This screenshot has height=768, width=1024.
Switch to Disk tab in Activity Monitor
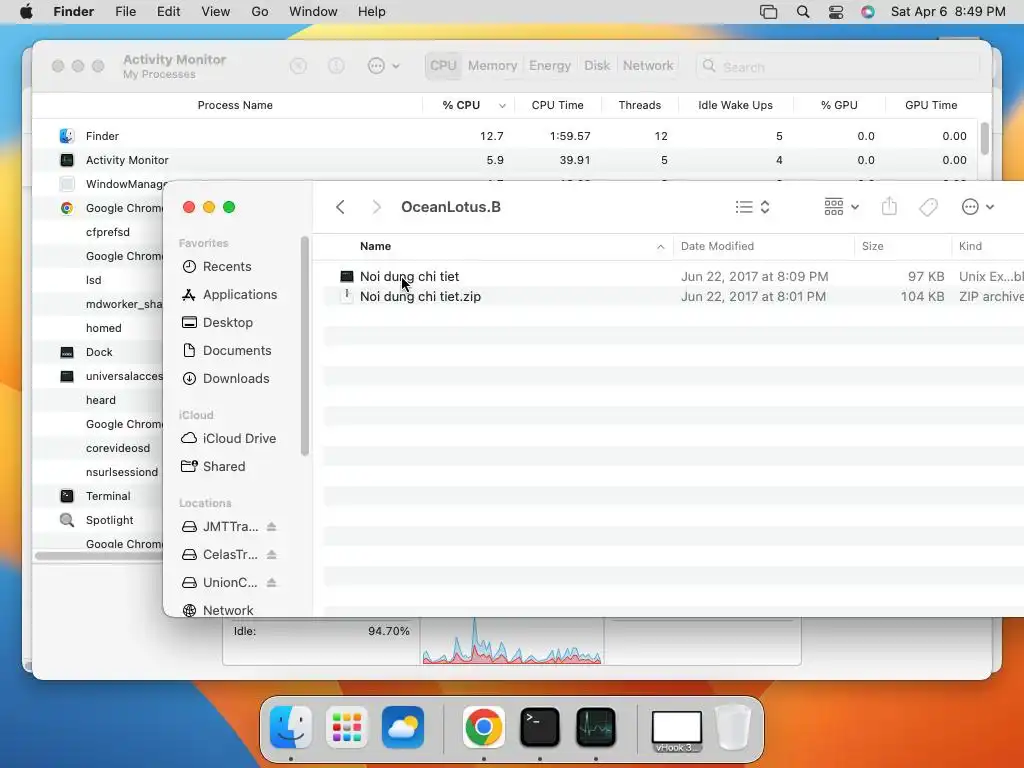pyautogui.click(x=597, y=66)
